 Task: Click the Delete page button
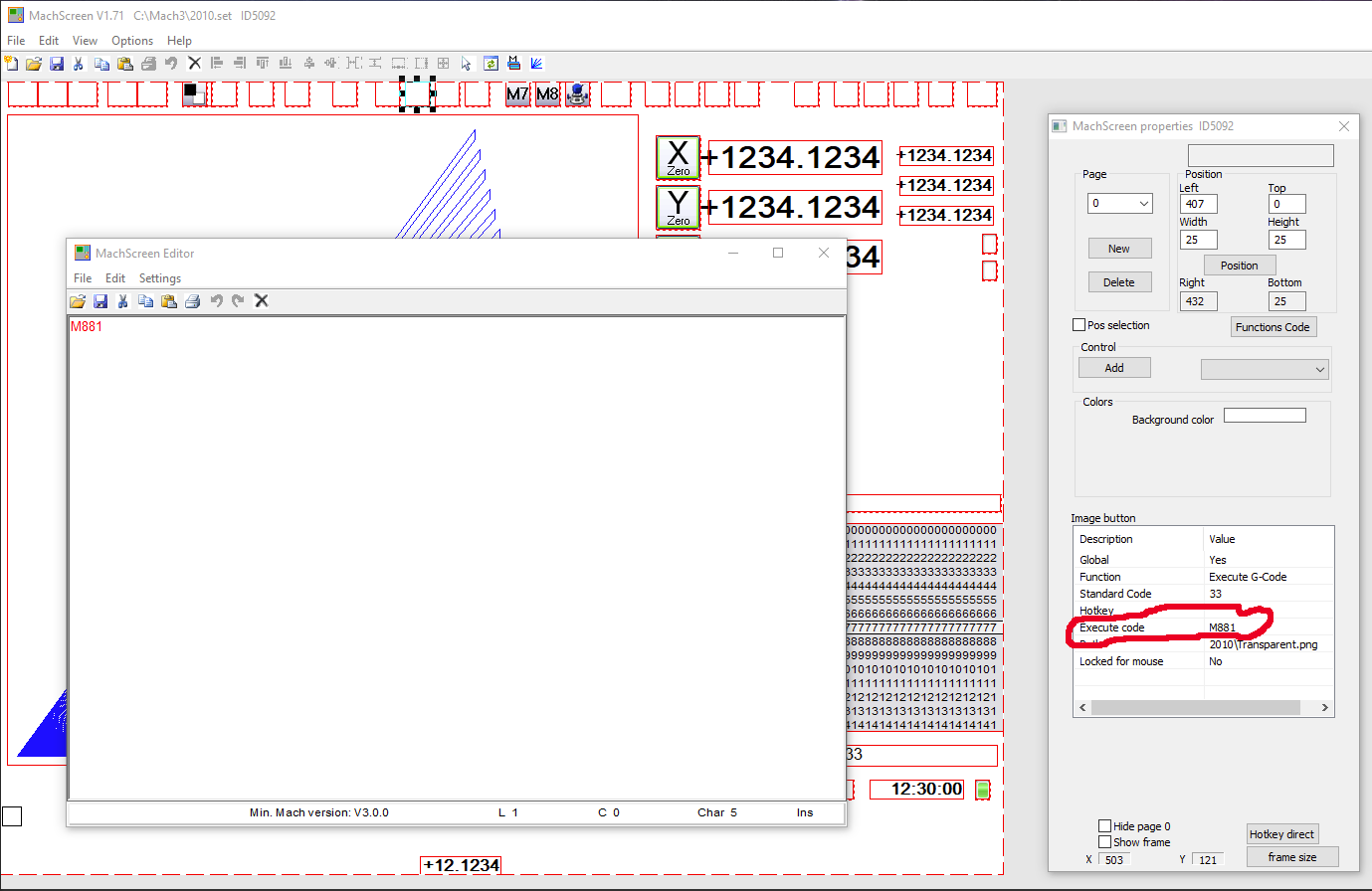tap(1119, 282)
